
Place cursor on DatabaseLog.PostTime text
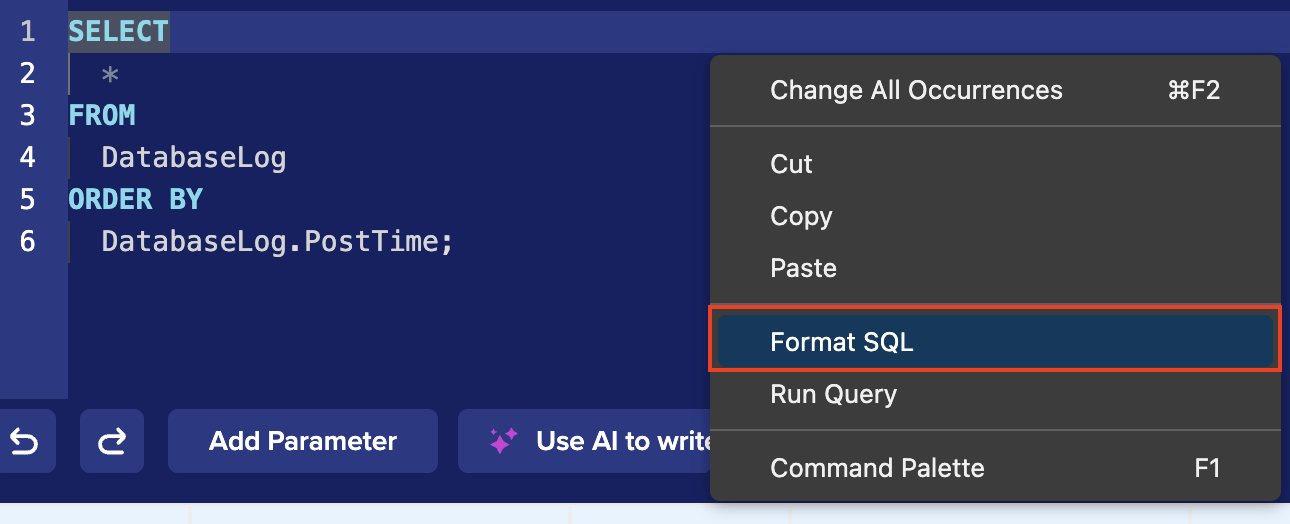pos(277,241)
